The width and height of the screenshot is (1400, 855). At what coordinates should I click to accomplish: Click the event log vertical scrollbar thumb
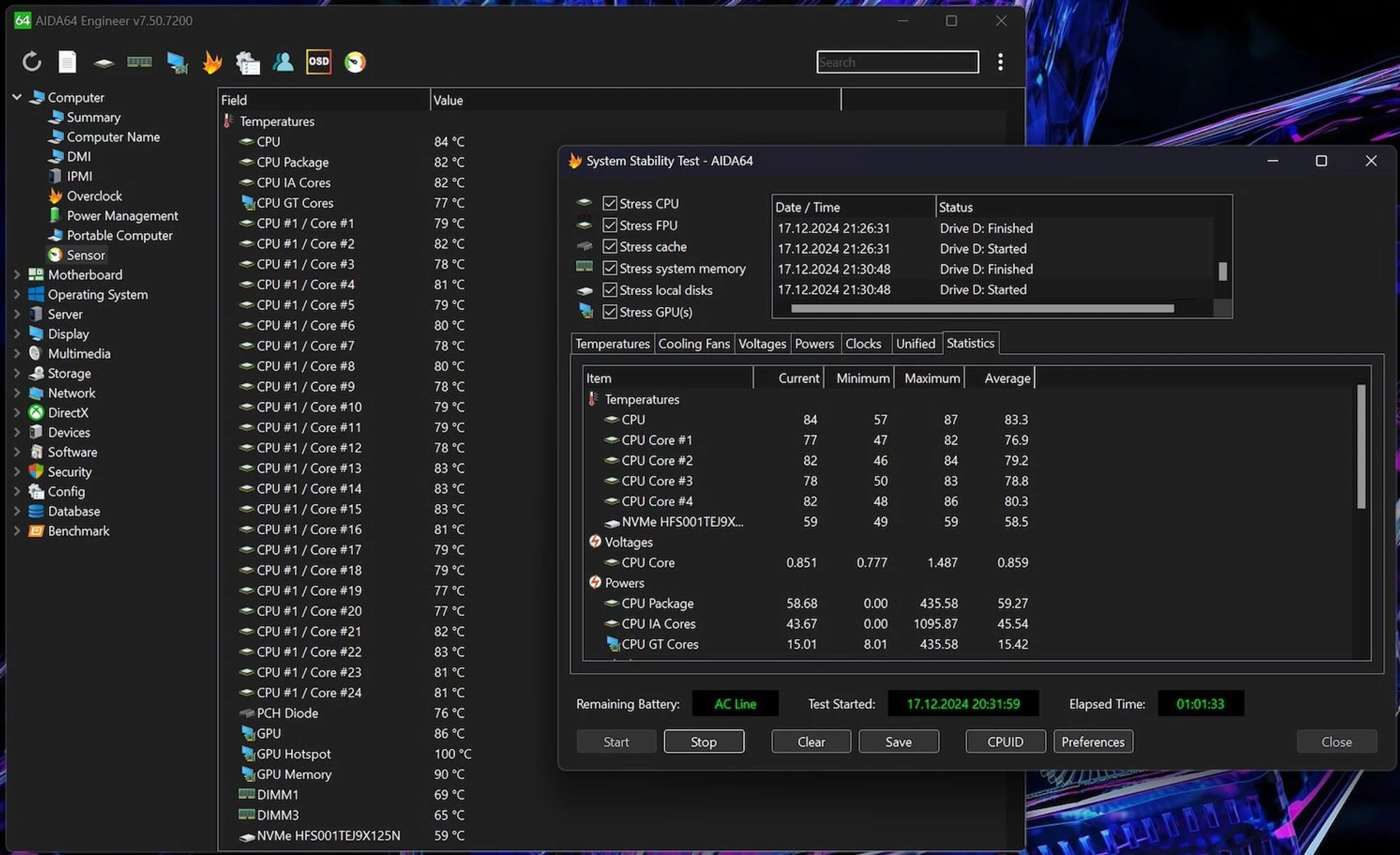point(1223,271)
